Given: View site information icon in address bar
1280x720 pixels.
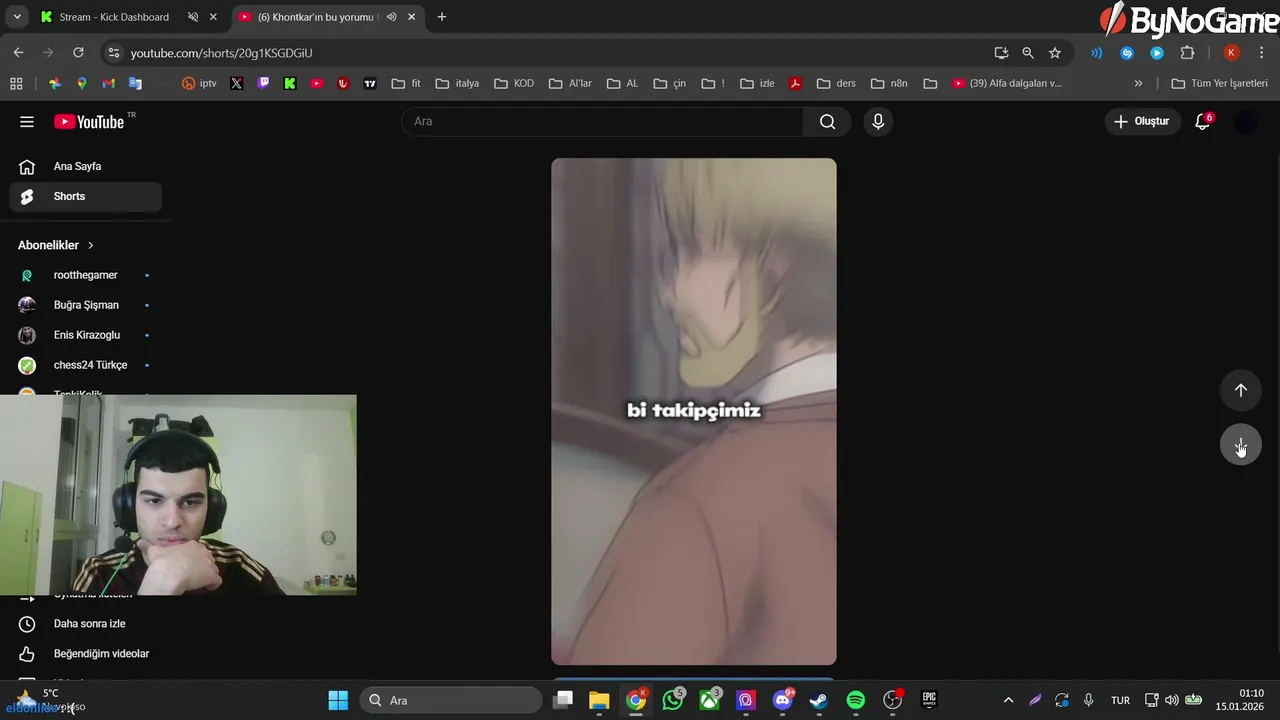Looking at the screenshot, I should pos(114,53).
